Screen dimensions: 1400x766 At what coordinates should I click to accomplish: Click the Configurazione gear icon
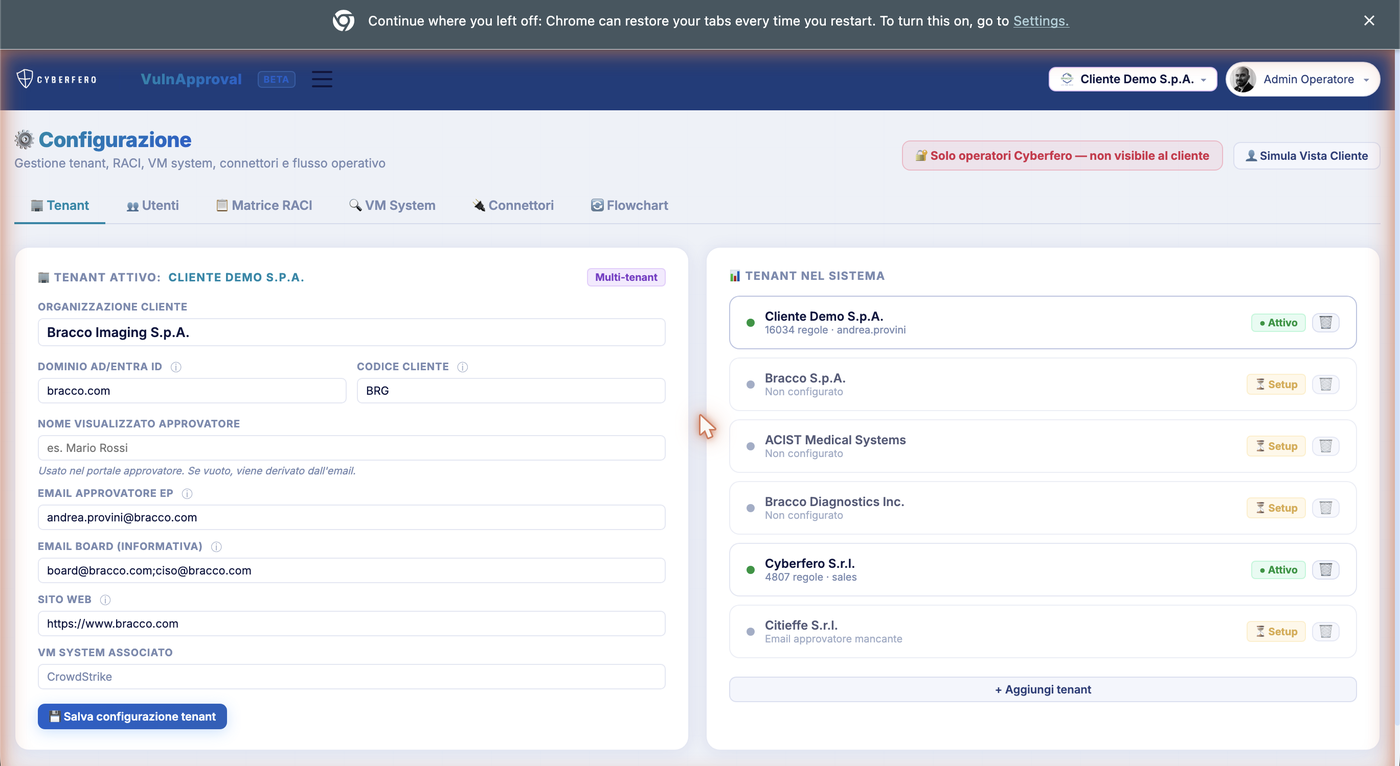click(x=24, y=140)
